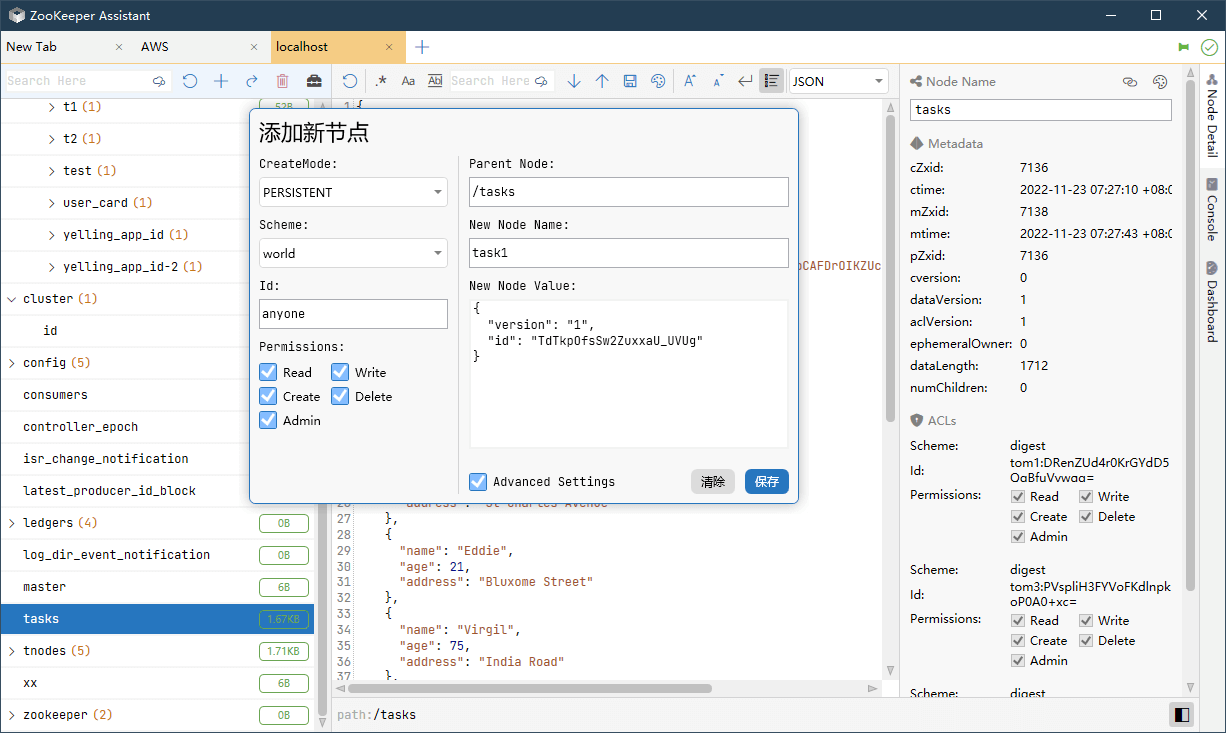
Task: Open the Dashboard side tab
Action: click(x=1212, y=302)
